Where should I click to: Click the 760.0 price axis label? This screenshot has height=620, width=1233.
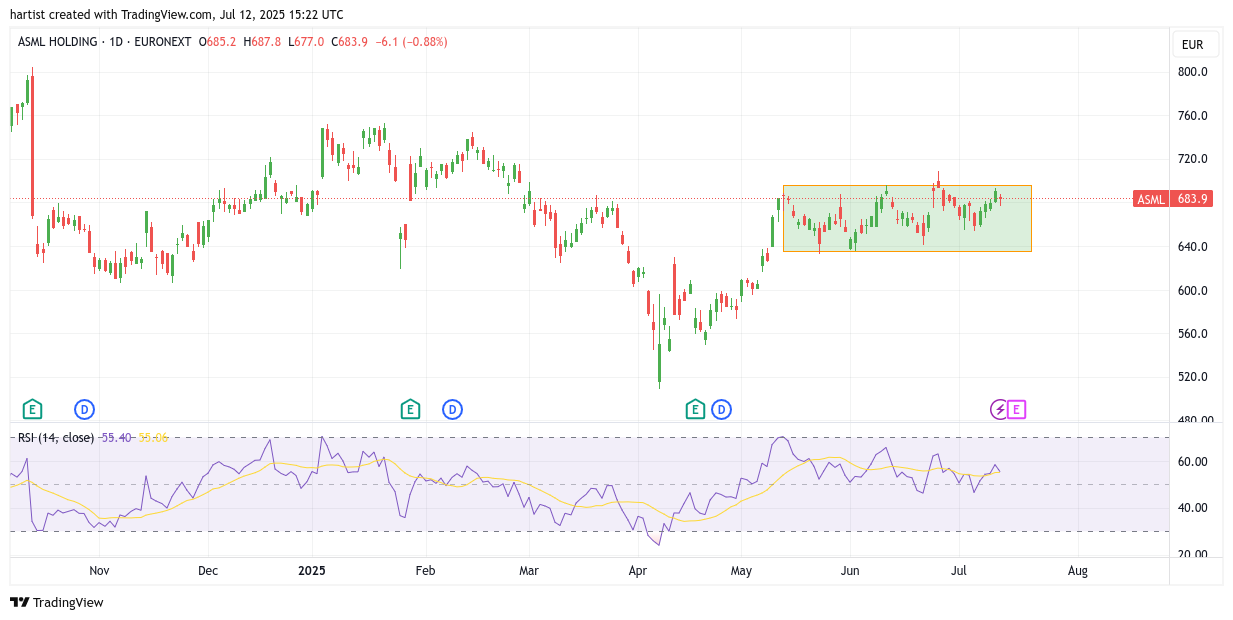coord(1193,116)
